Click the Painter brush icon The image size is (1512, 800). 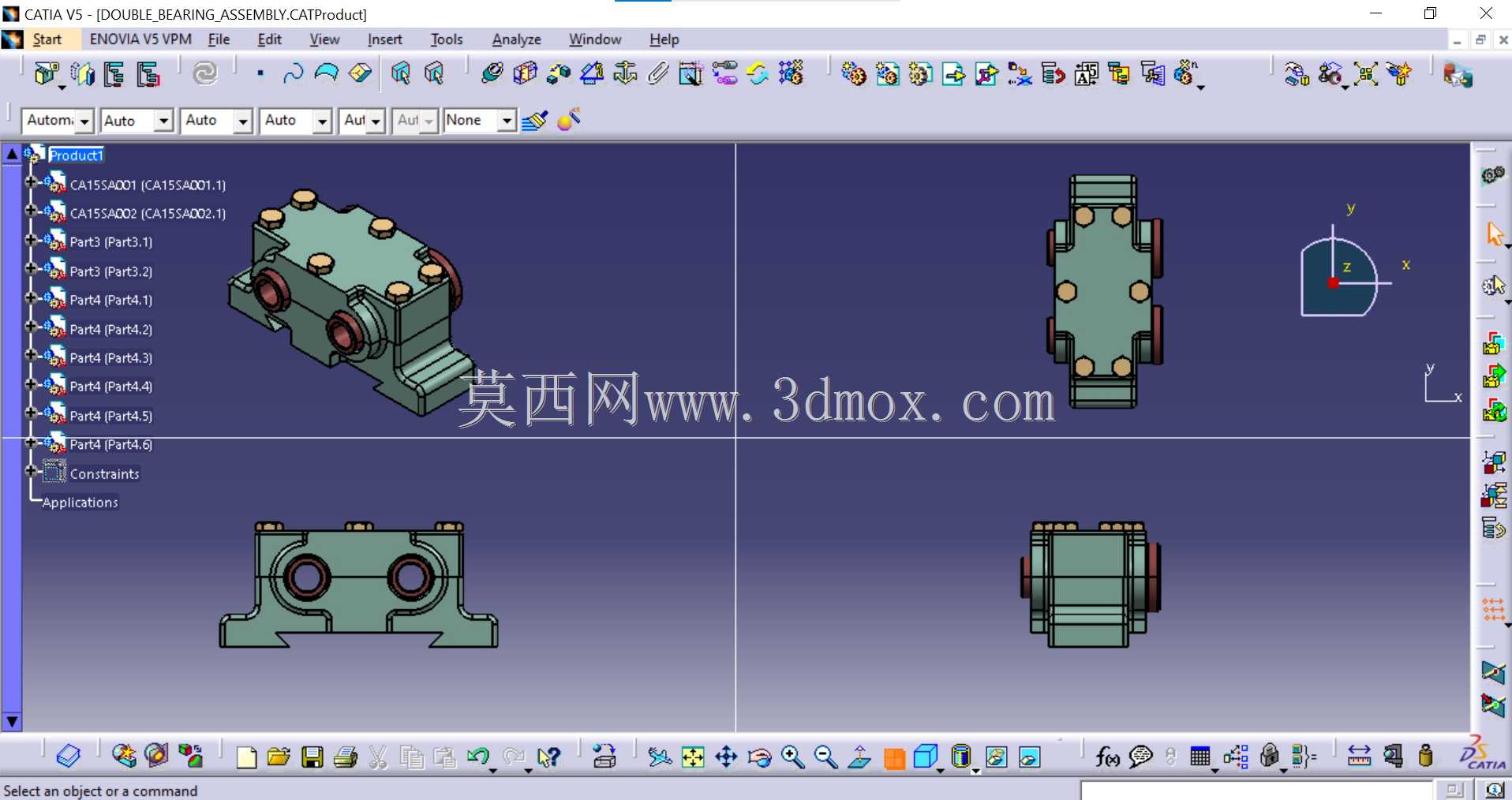pos(534,121)
